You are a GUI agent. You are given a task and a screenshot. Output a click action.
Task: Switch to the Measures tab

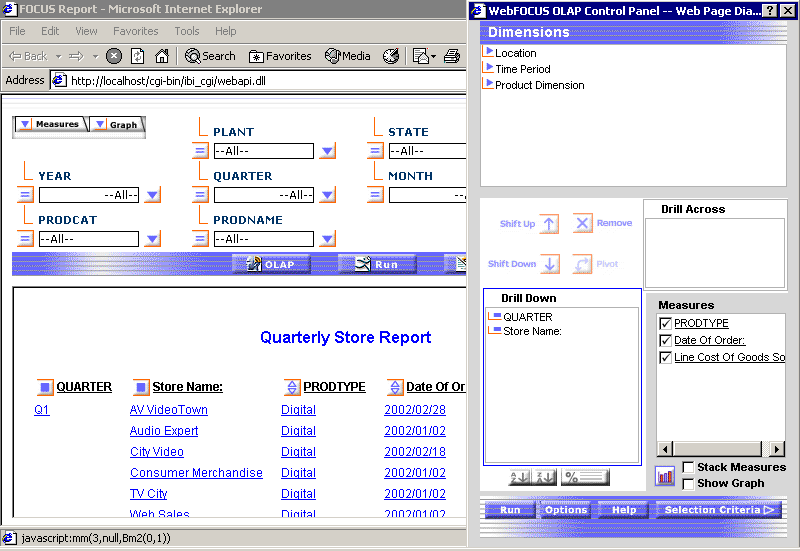tap(50, 124)
